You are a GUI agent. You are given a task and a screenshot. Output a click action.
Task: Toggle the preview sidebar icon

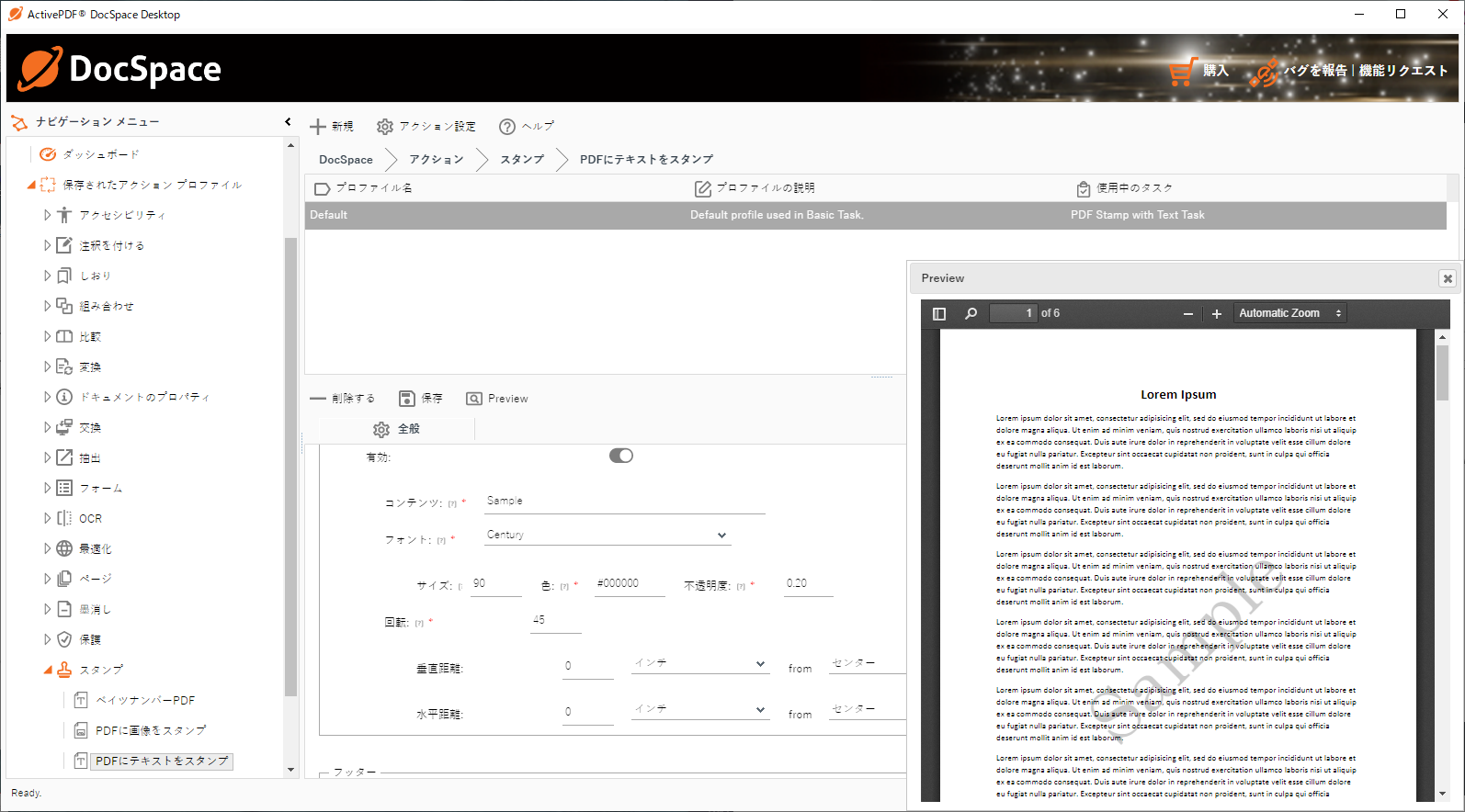coord(939,313)
